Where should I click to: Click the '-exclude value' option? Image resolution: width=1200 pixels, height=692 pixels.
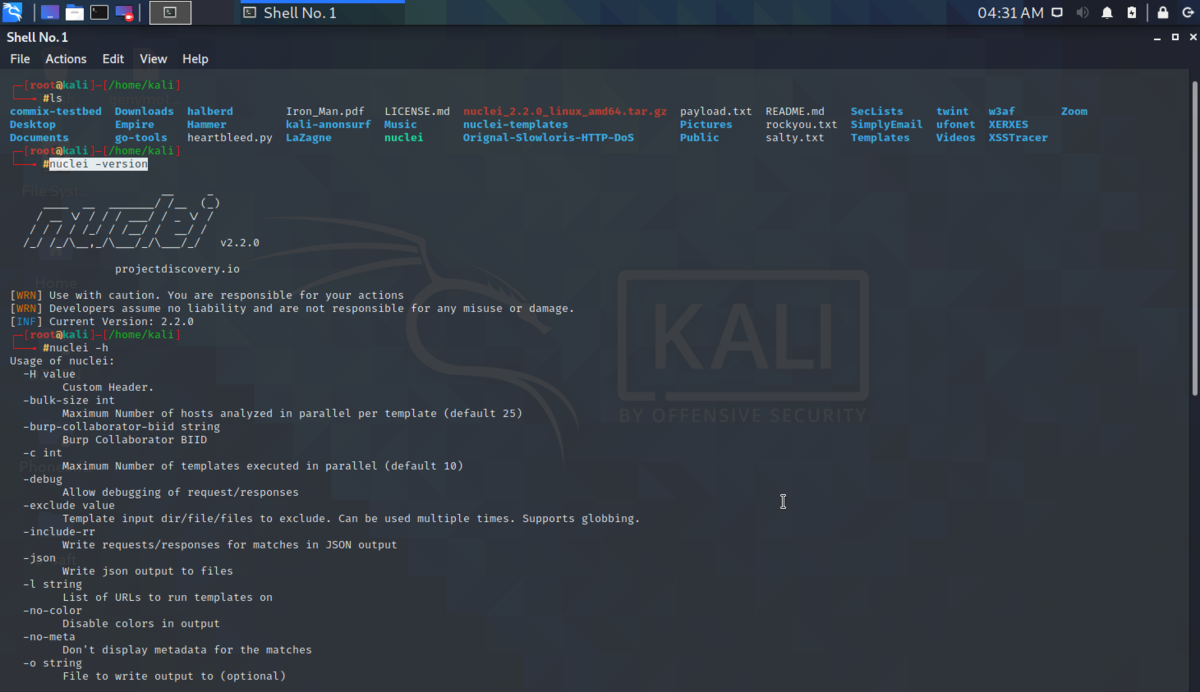pos(69,505)
